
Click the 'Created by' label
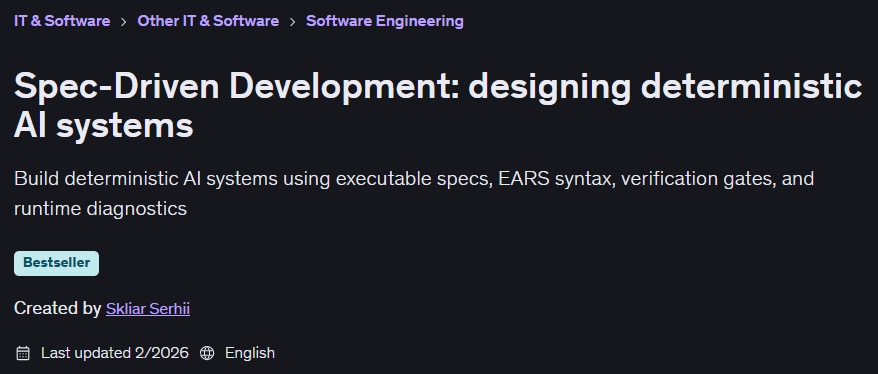tap(57, 308)
